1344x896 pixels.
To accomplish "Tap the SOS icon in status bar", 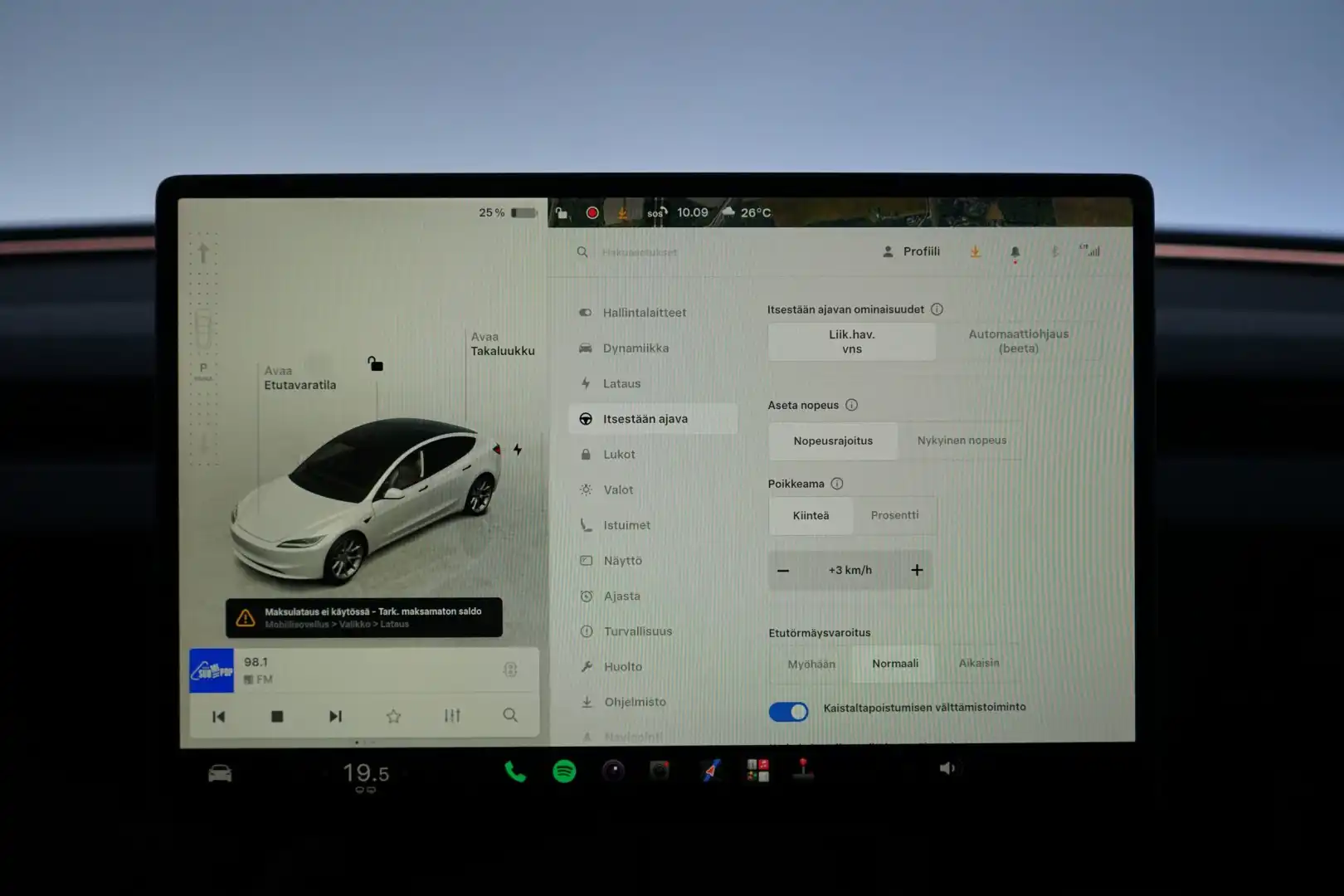I will coord(656,213).
